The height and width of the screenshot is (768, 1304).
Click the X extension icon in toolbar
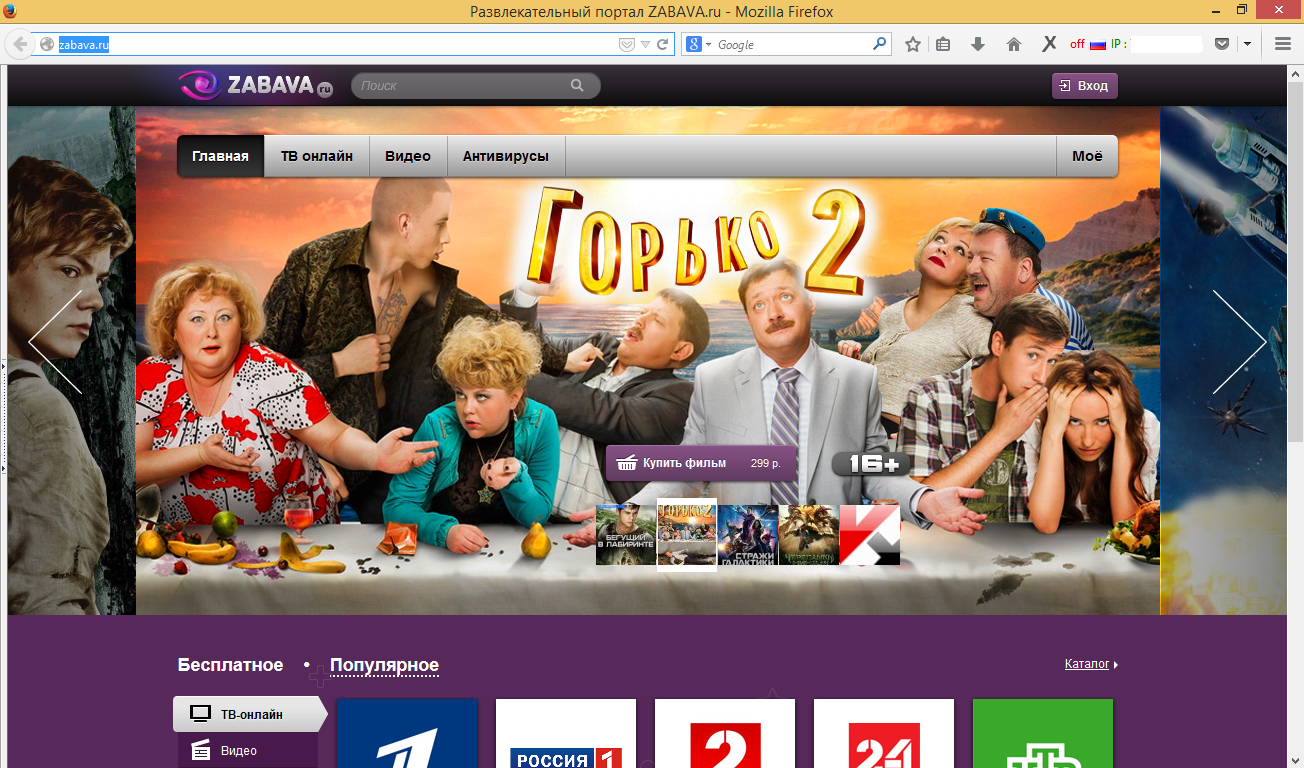[1049, 44]
